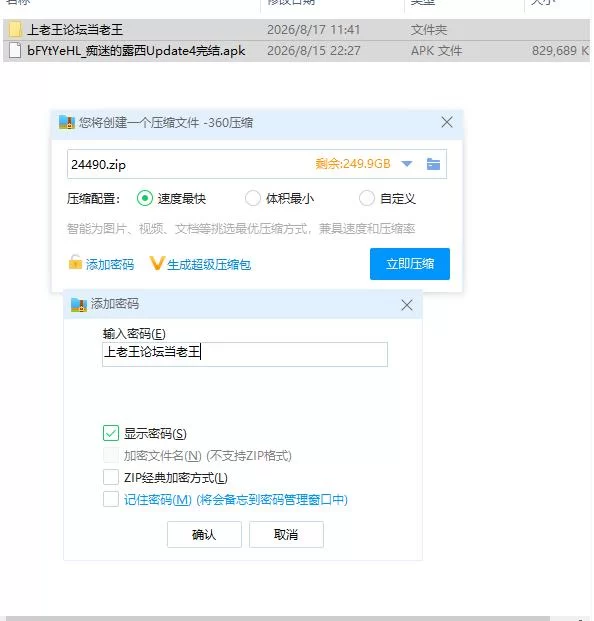Viewport: 594px width, 621px height.
Task: Click the horizontal scrollbar at window bottom
Action: [x=277, y=618]
